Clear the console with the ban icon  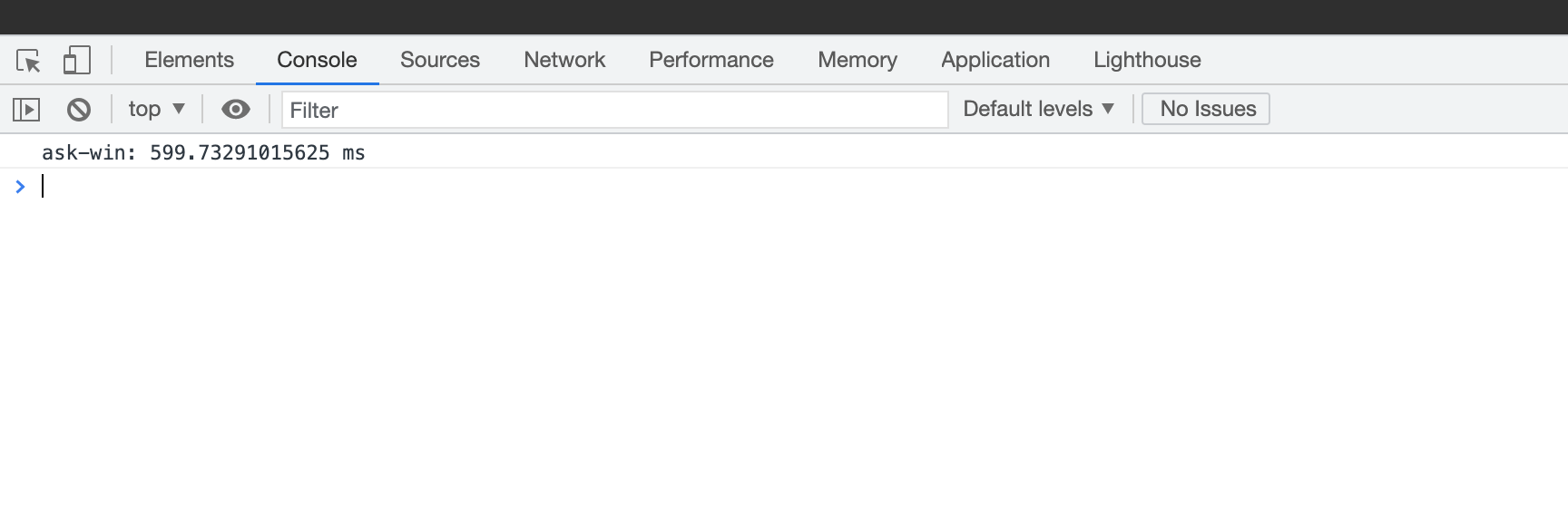[79, 110]
